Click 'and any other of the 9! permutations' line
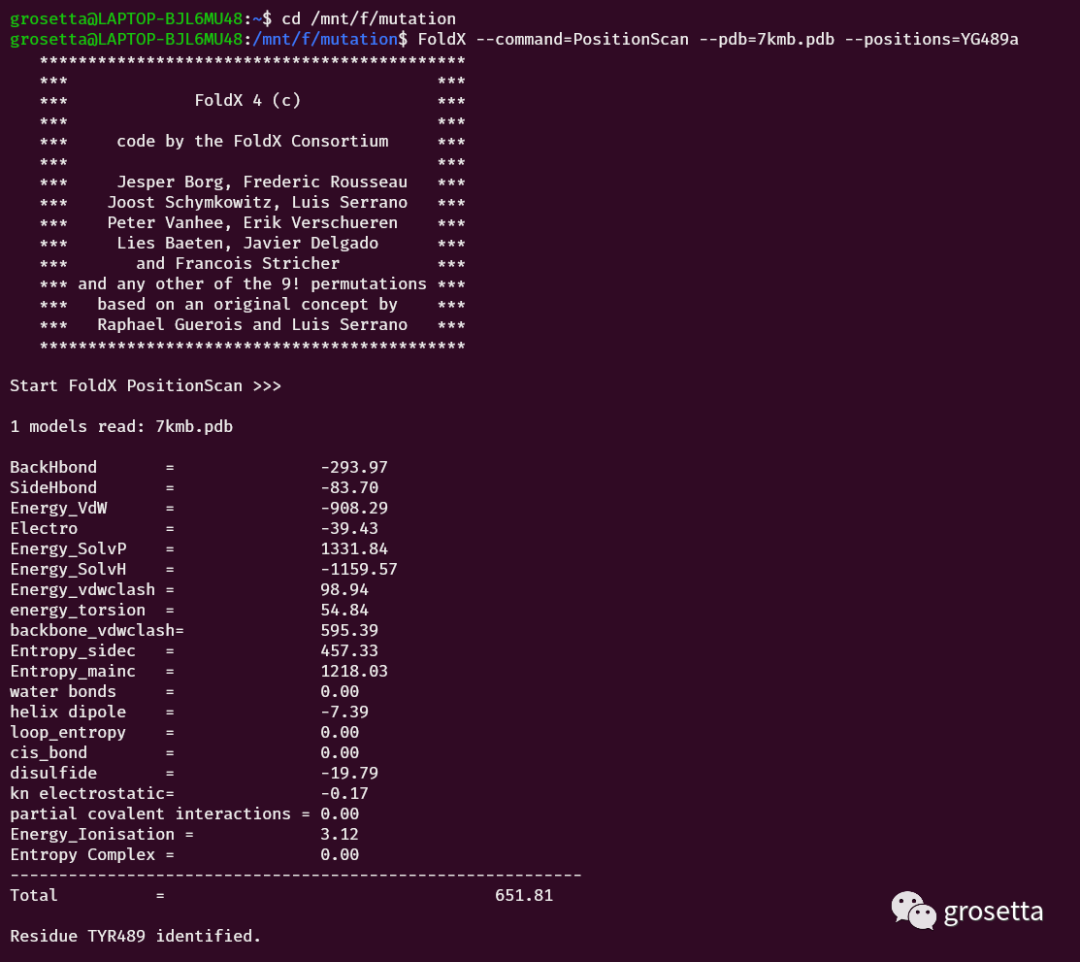The width and height of the screenshot is (1080, 962). pos(252,284)
